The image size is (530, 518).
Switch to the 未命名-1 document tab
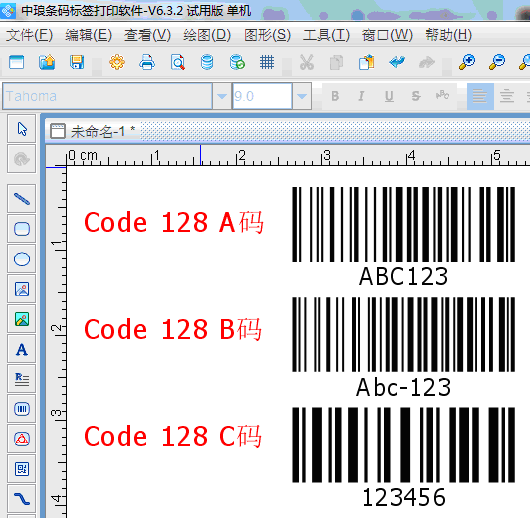93,131
